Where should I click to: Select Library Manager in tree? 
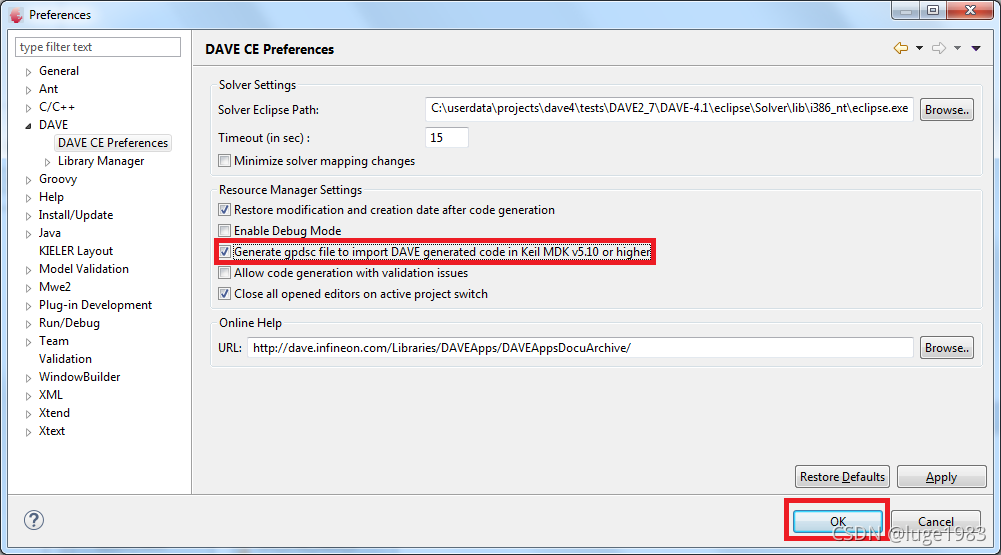click(101, 161)
